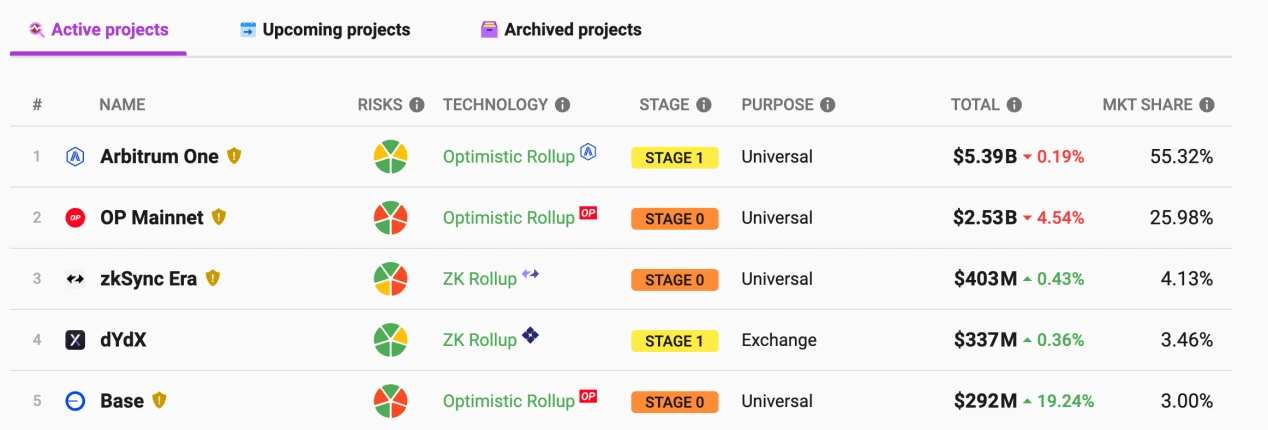
Task: Click the Total column info icon
Action: [1014, 105]
